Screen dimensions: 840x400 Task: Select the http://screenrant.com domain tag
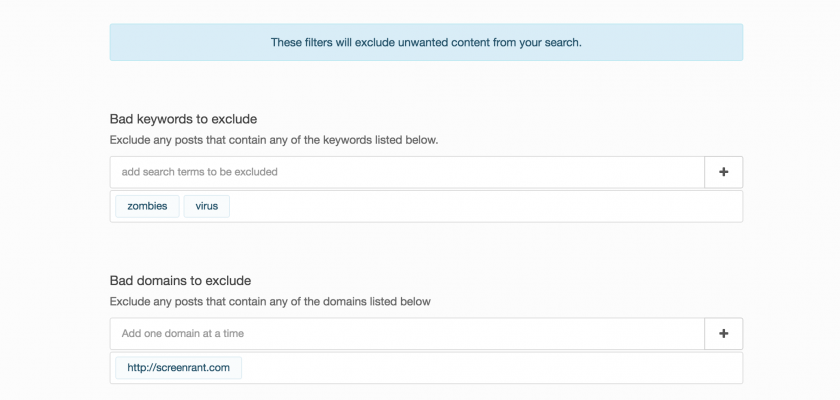coord(178,368)
